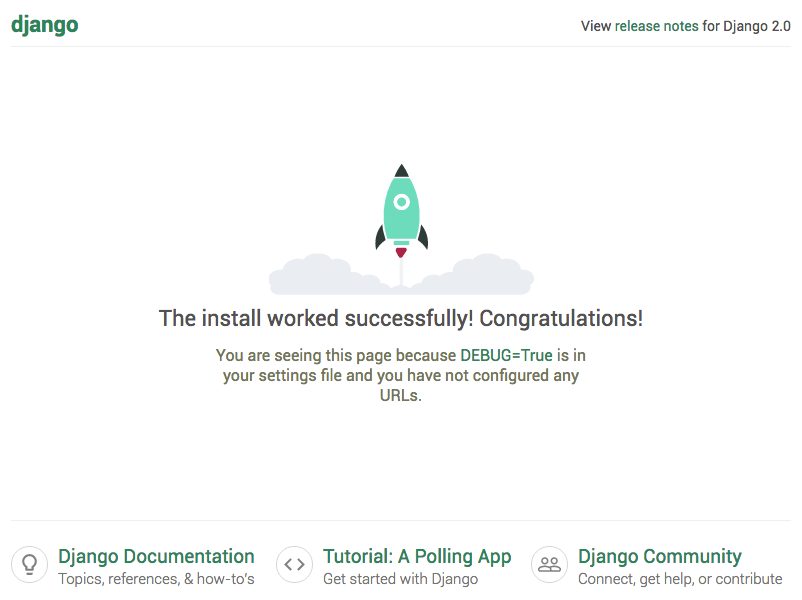Viewport: 802px width, 600px height.
Task: Click the 'View release notes for Django 2.0' text
Action: point(684,26)
